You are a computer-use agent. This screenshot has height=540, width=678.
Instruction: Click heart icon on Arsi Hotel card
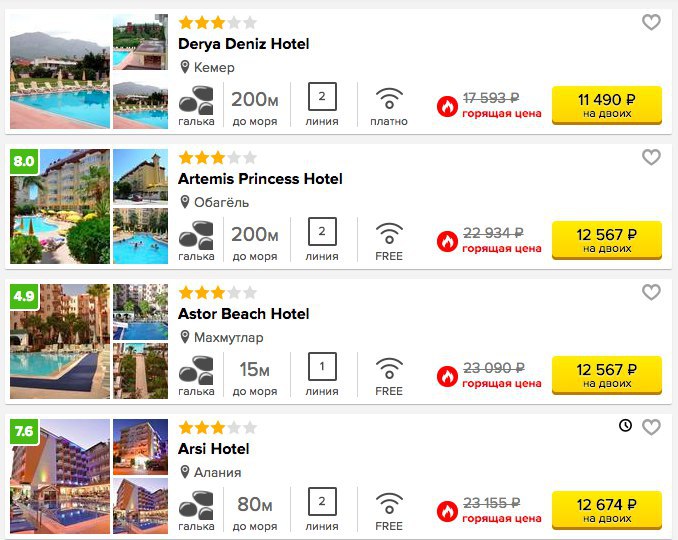[651, 427]
